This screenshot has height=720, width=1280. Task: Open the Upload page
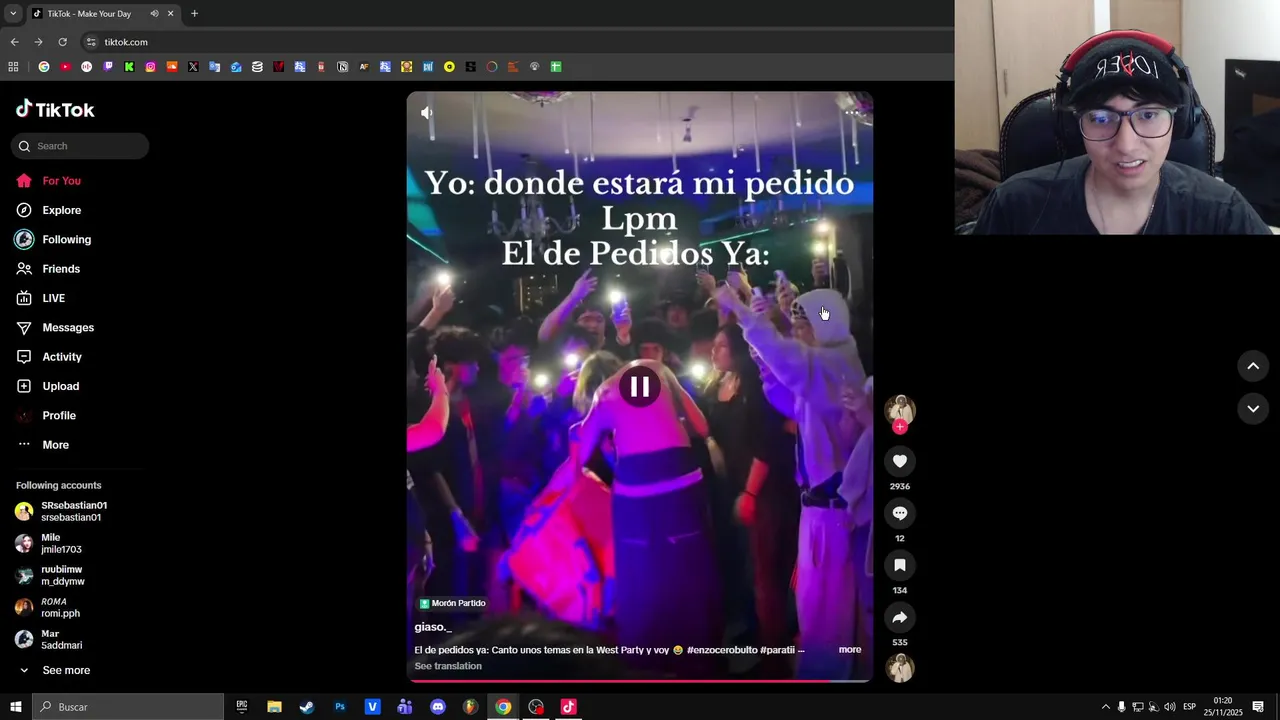pos(60,386)
